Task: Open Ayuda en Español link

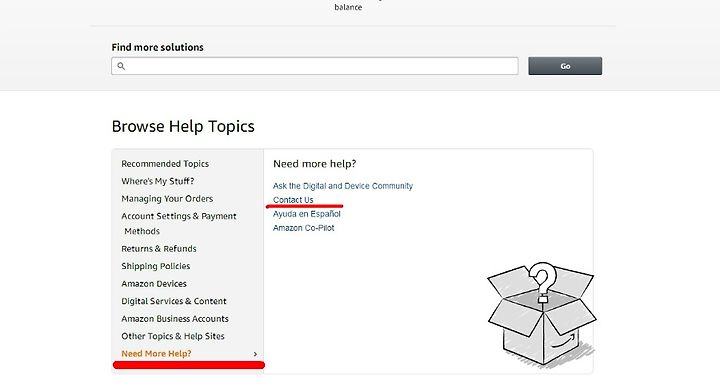Action: pos(307,214)
